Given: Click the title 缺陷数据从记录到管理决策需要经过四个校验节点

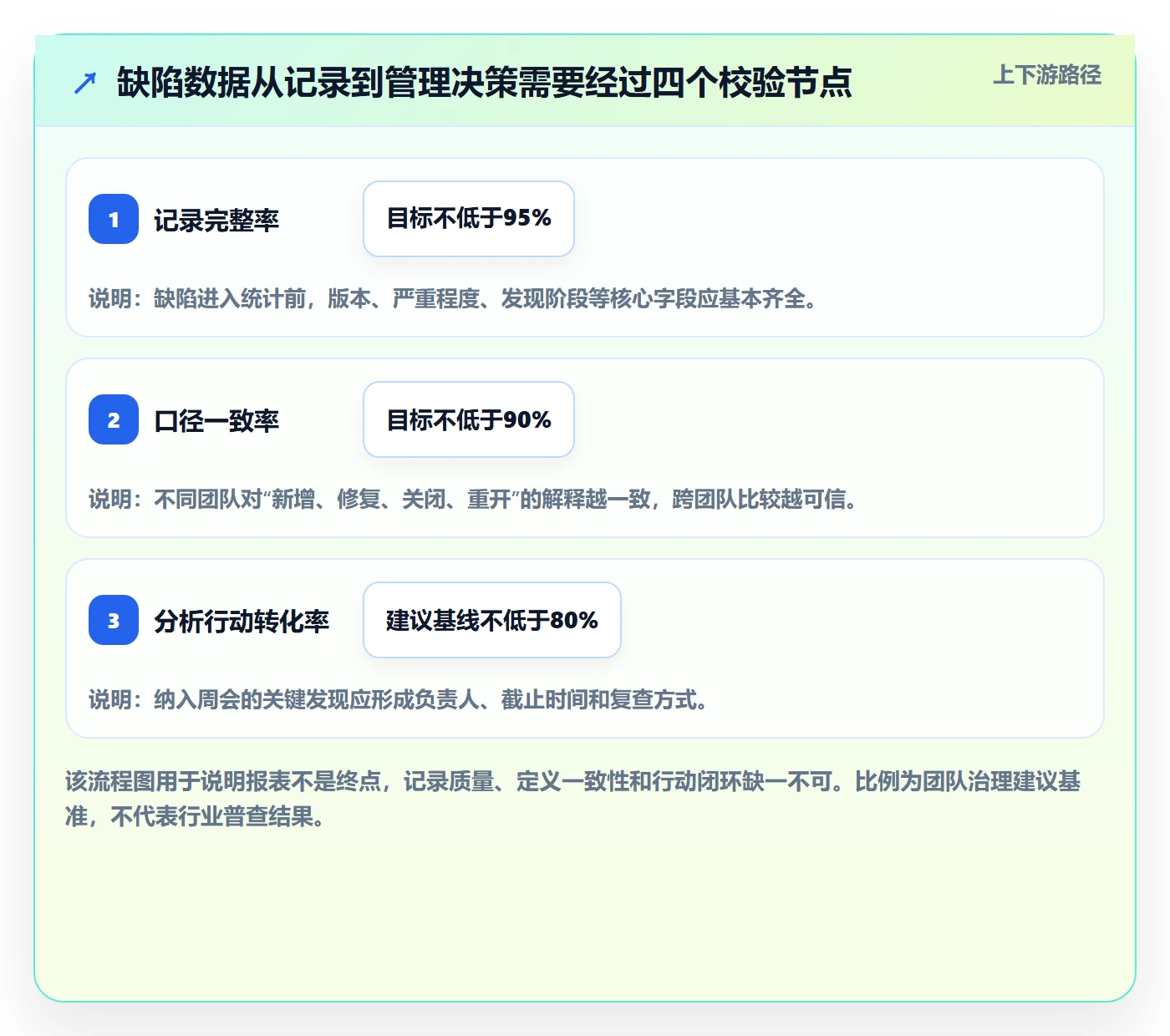Looking at the screenshot, I should (485, 83).
